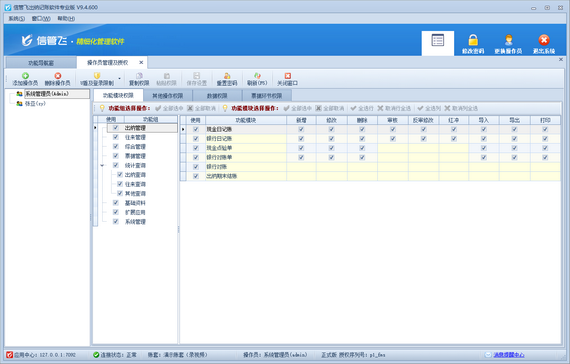Close the 操作员管理及授权 tab
The height and width of the screenshot is (364, 570).
141,63
